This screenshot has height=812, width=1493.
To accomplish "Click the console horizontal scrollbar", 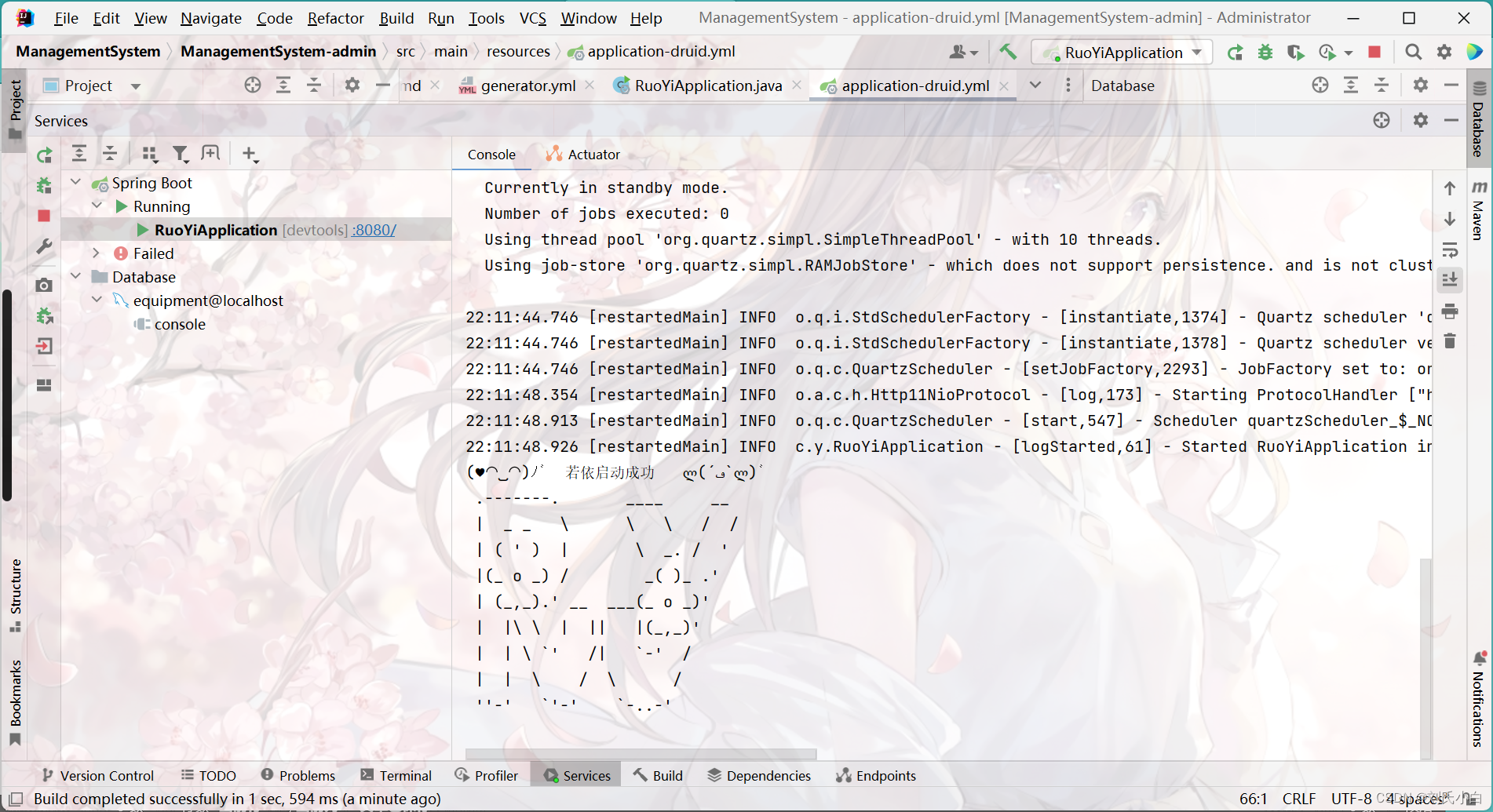I will pos(641,754).
